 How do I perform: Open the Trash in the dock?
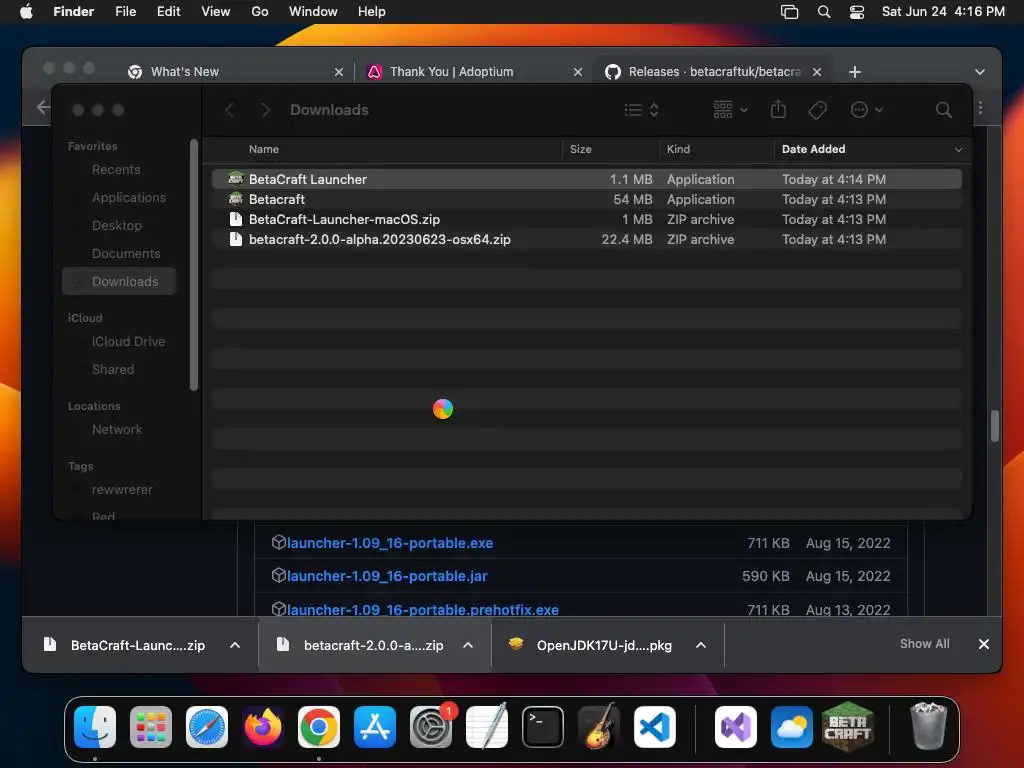928,727
